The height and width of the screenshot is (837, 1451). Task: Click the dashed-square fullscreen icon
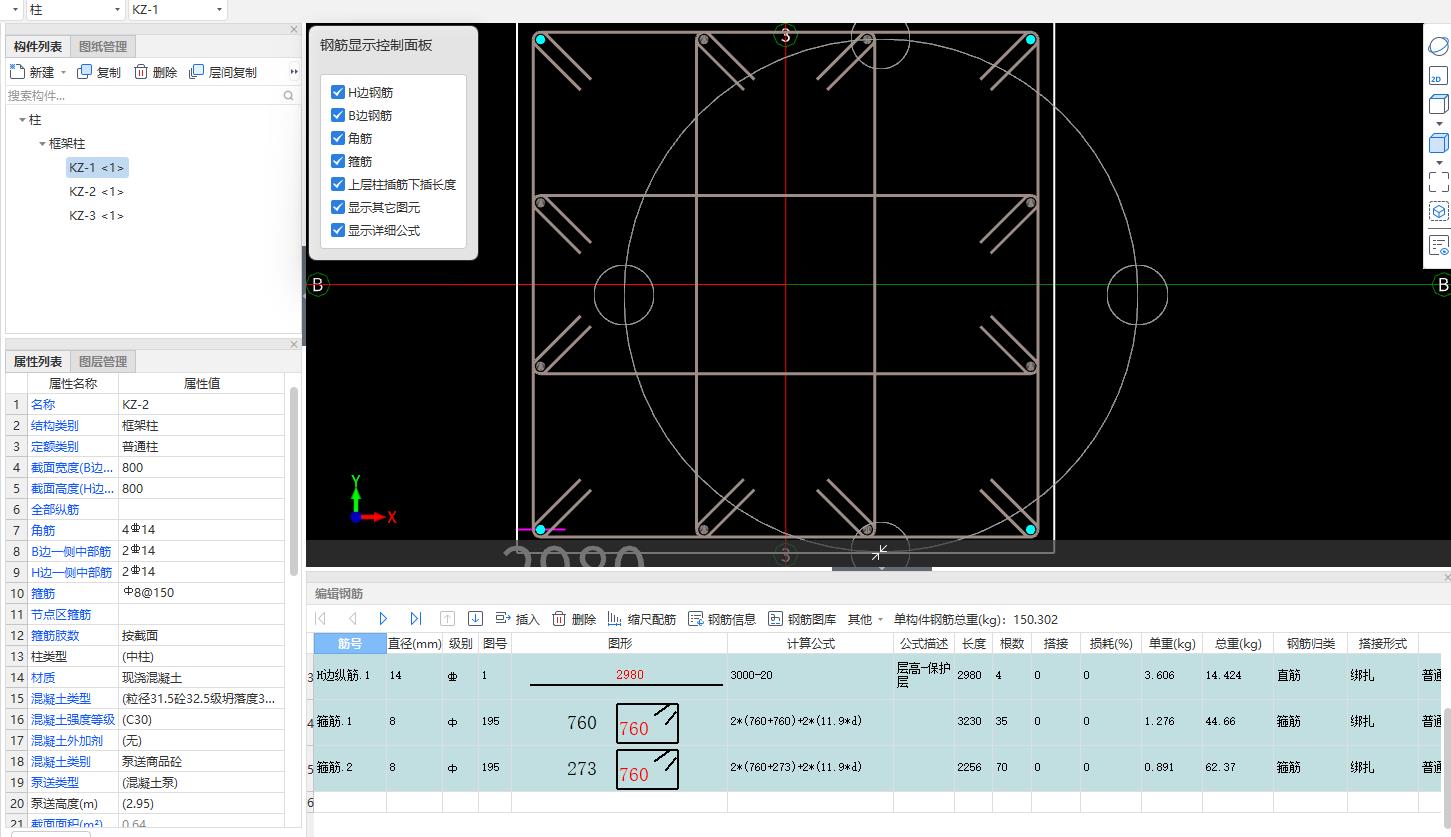1438,181
